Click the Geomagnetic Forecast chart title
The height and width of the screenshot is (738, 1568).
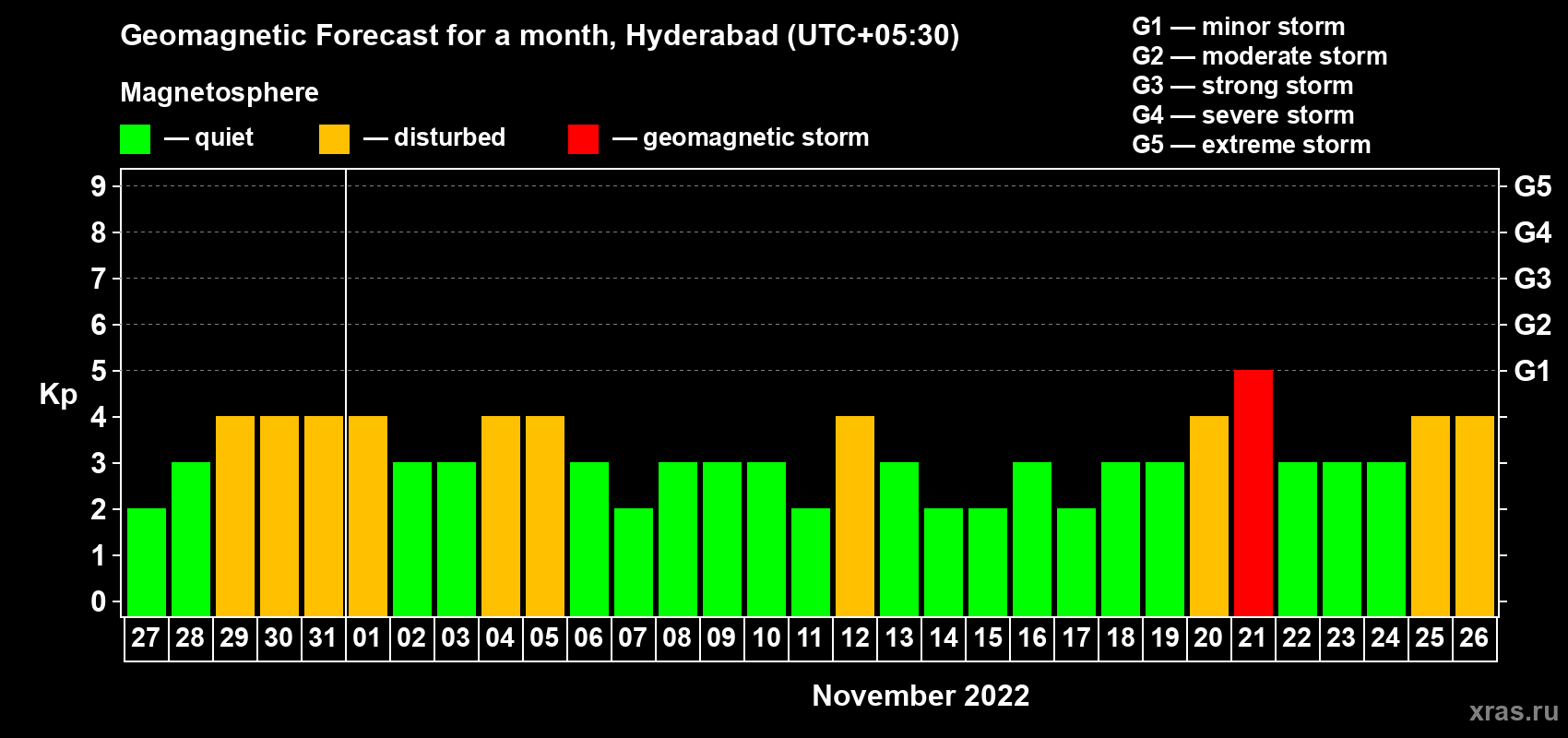click(540, 35)
